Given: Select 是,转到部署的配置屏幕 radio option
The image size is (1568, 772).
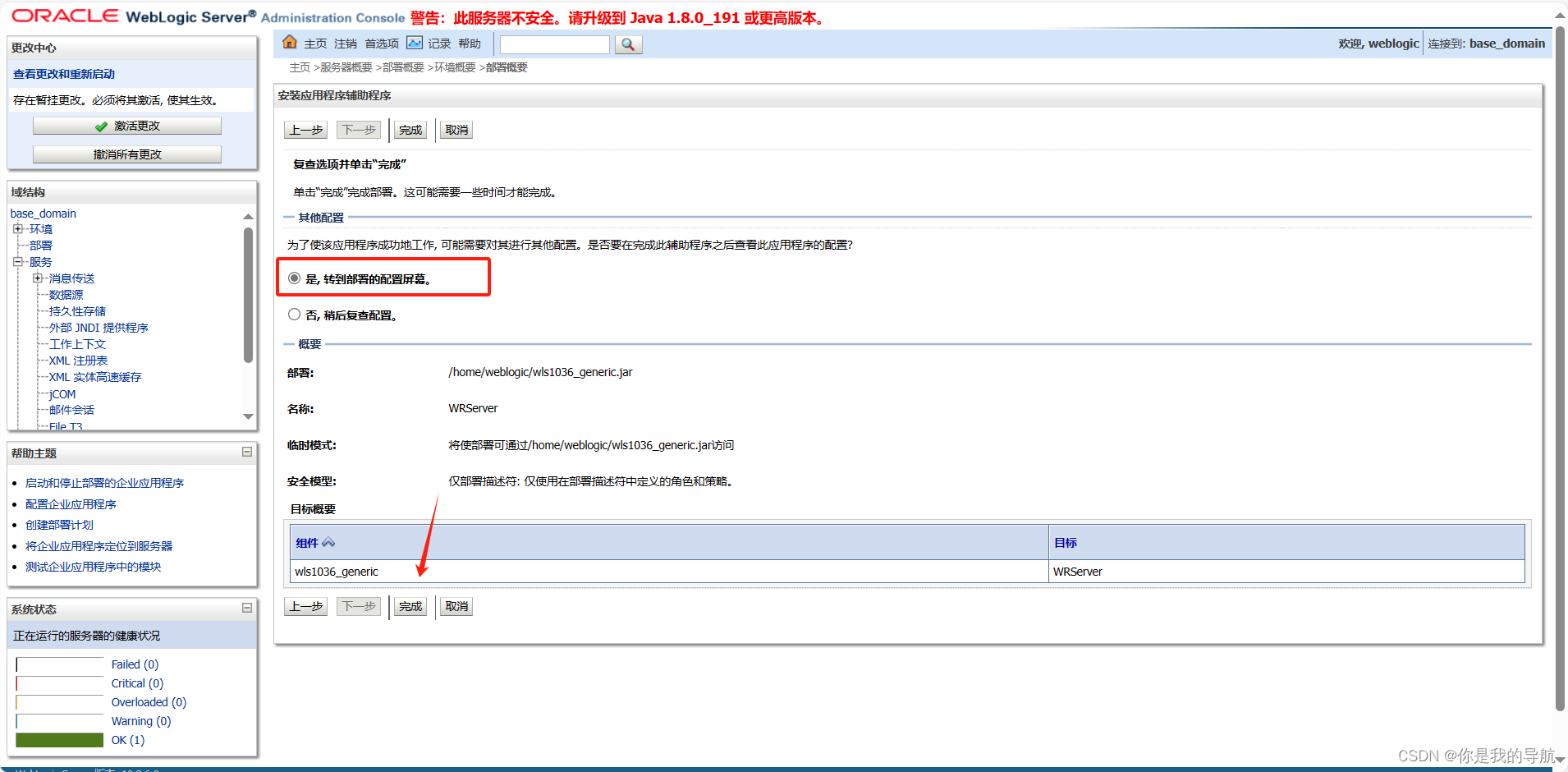Looking at the screenshot, I should click(294, 278).
